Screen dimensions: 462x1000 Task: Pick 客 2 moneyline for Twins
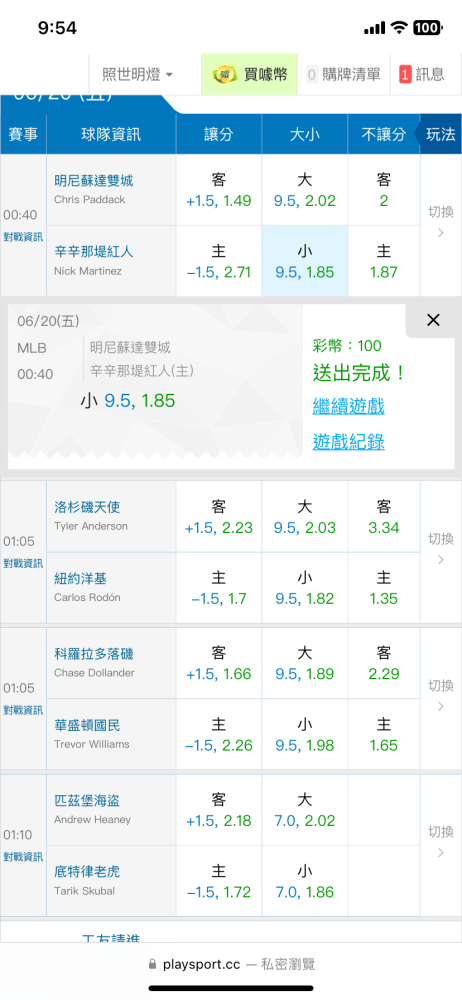384,190
